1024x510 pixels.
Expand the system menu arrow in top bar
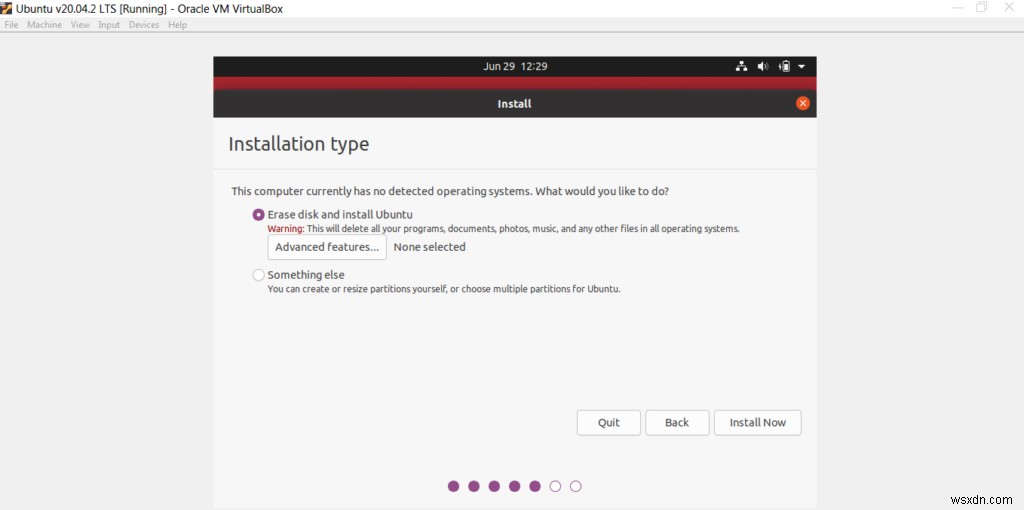(x=802, y=67)
